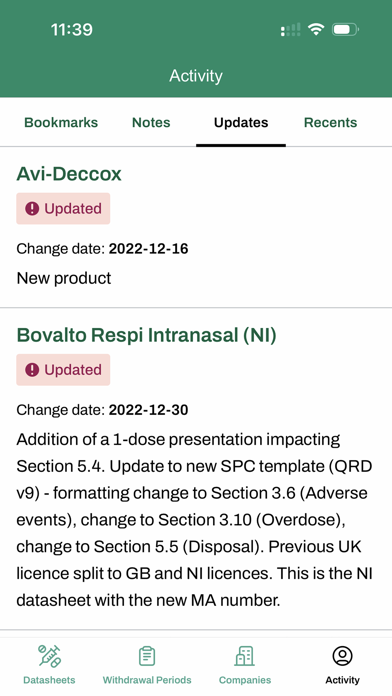The image size is (392, 696).
Task: Switch to the Notes tab
Action: click(151, 123)
